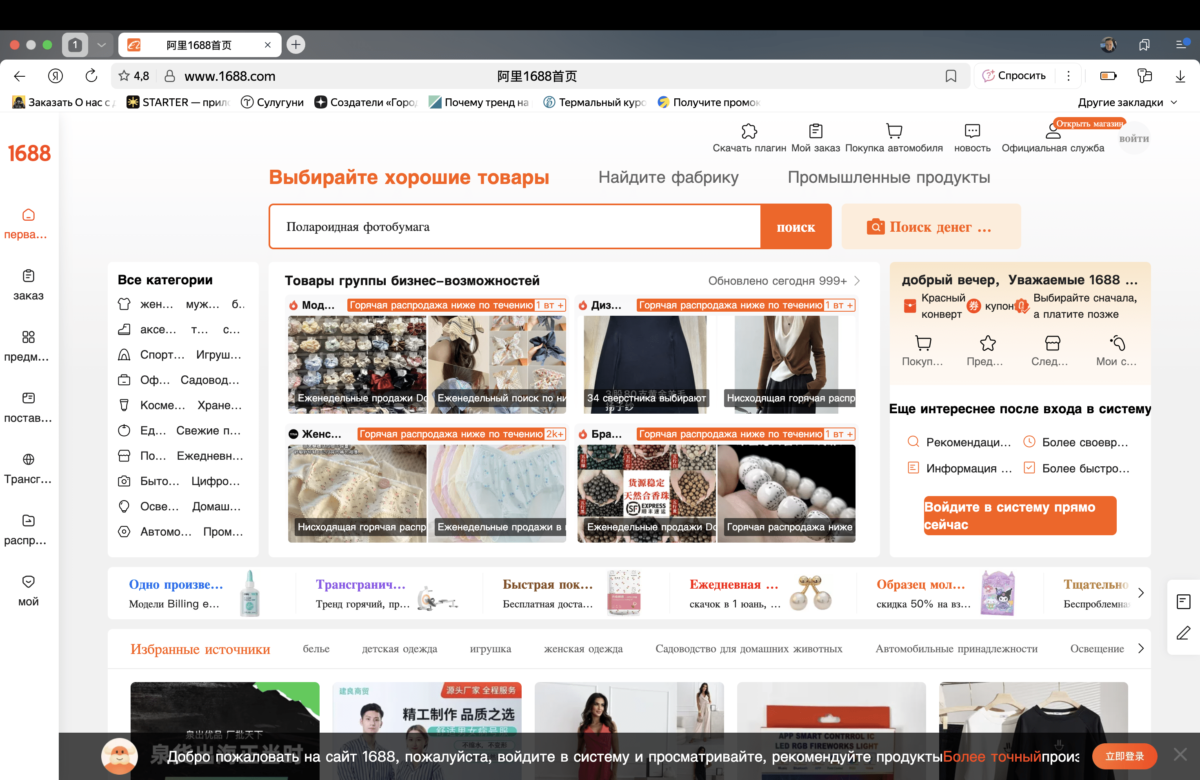Open the 'мой' shield icon in sidebar
The image size is (1200, 780).
(28, 581)
